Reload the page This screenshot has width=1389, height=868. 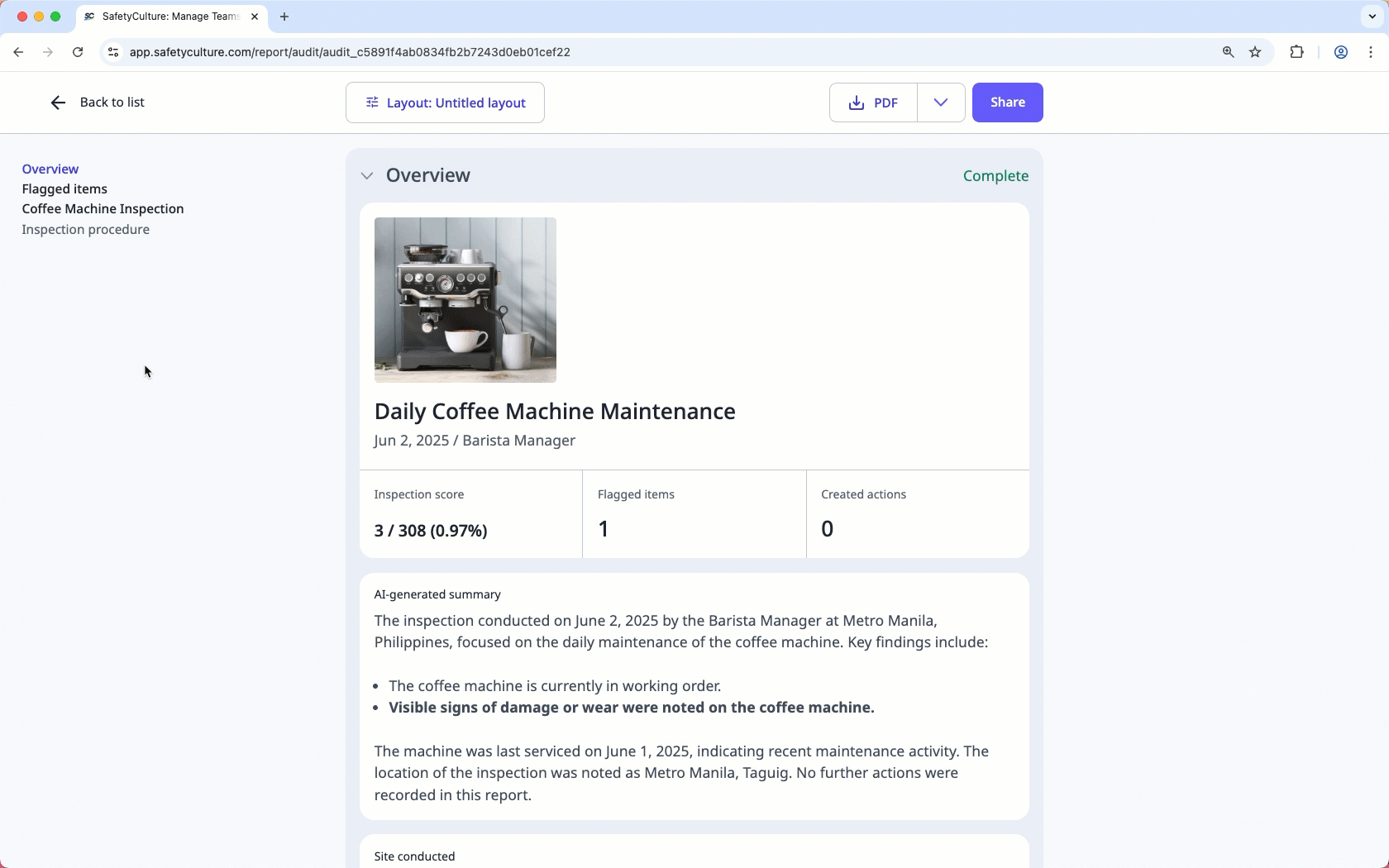[x=78, y=52]
